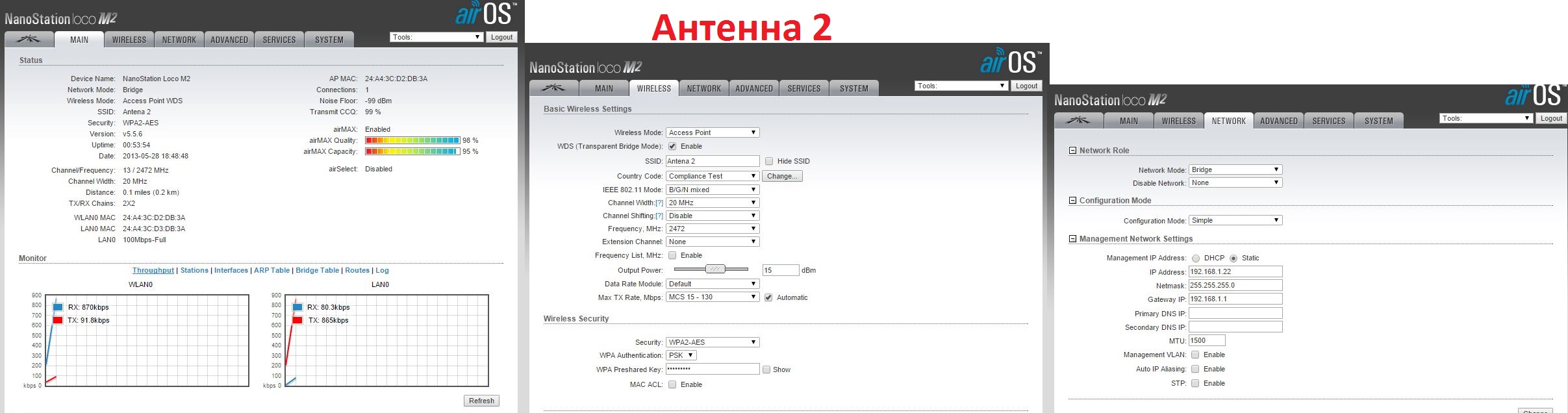Click the Ubiquiti logo tab on Network settings page
This screenshot has width=1568, height=413.
(1079, 121)
